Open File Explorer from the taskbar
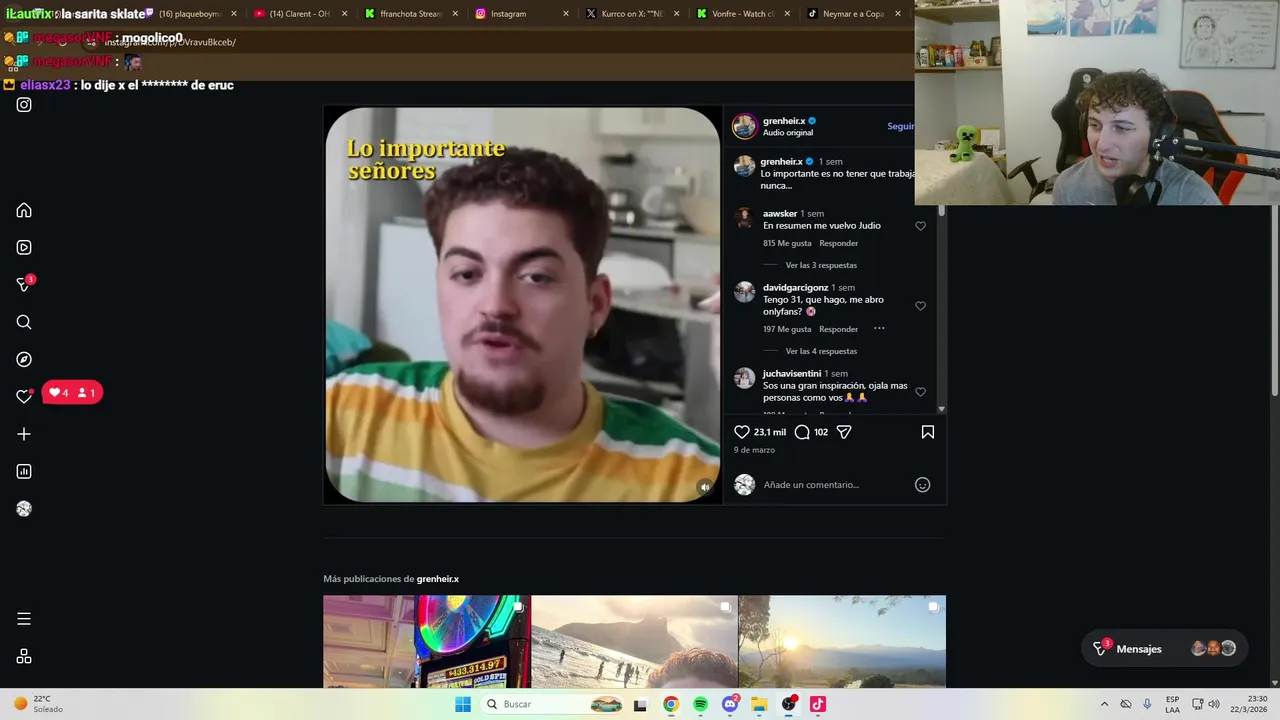The image size is (1280, 720). 759,704
